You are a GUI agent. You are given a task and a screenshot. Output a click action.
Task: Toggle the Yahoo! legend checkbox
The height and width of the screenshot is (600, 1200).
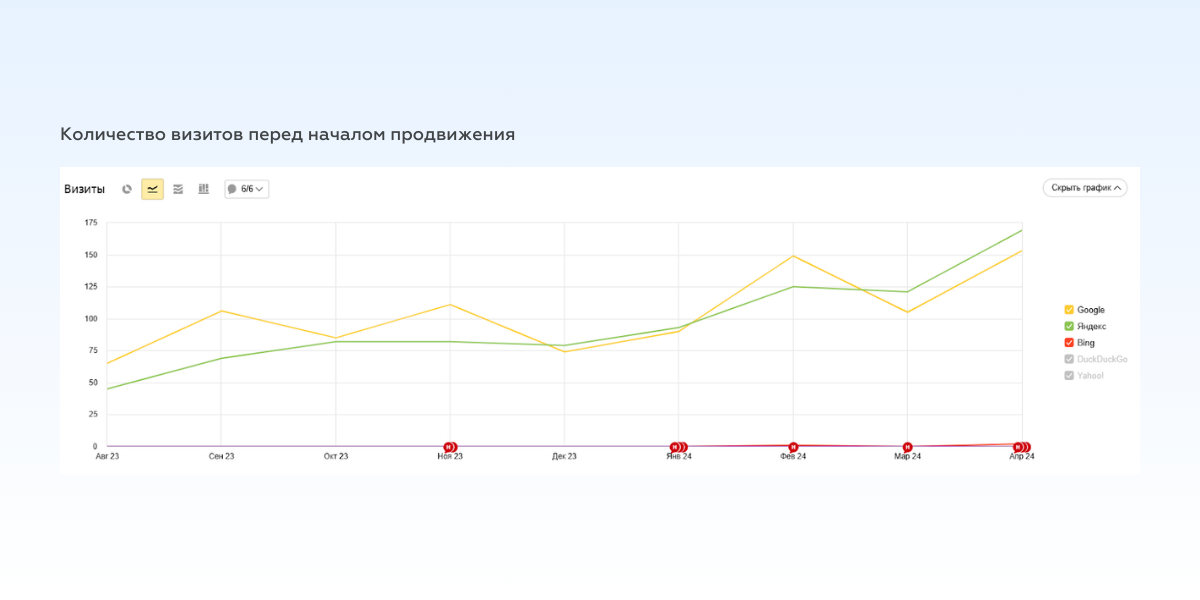tap(1069, 376)
